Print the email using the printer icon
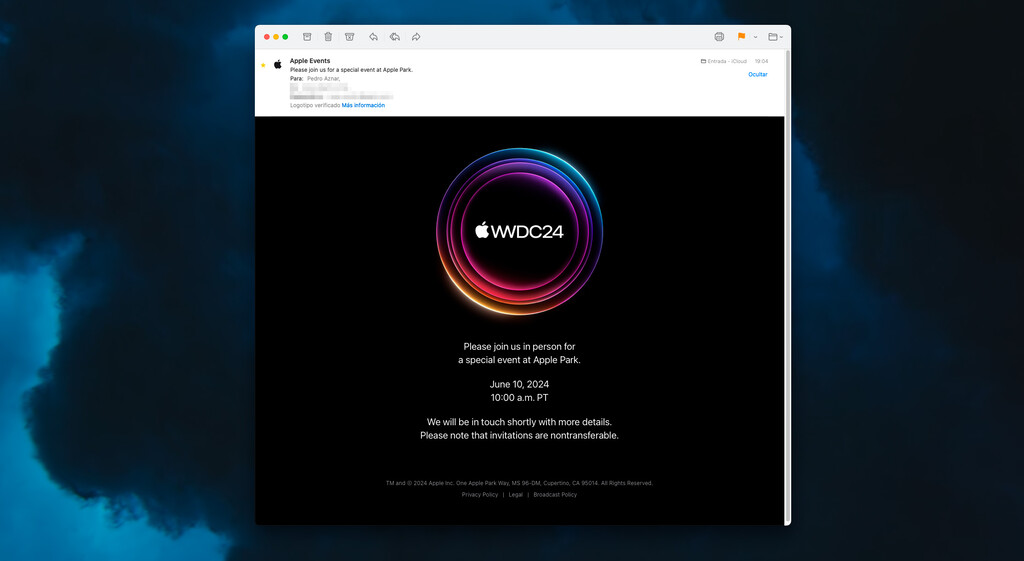Screen dimensions: 1024x561 [719, 37]
